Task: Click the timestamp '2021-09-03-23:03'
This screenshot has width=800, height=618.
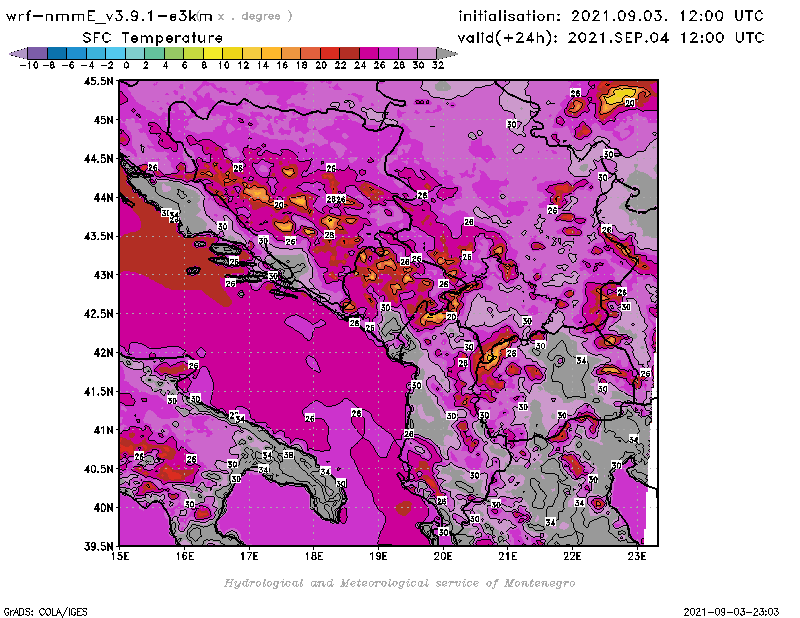Action: (731, 612)
